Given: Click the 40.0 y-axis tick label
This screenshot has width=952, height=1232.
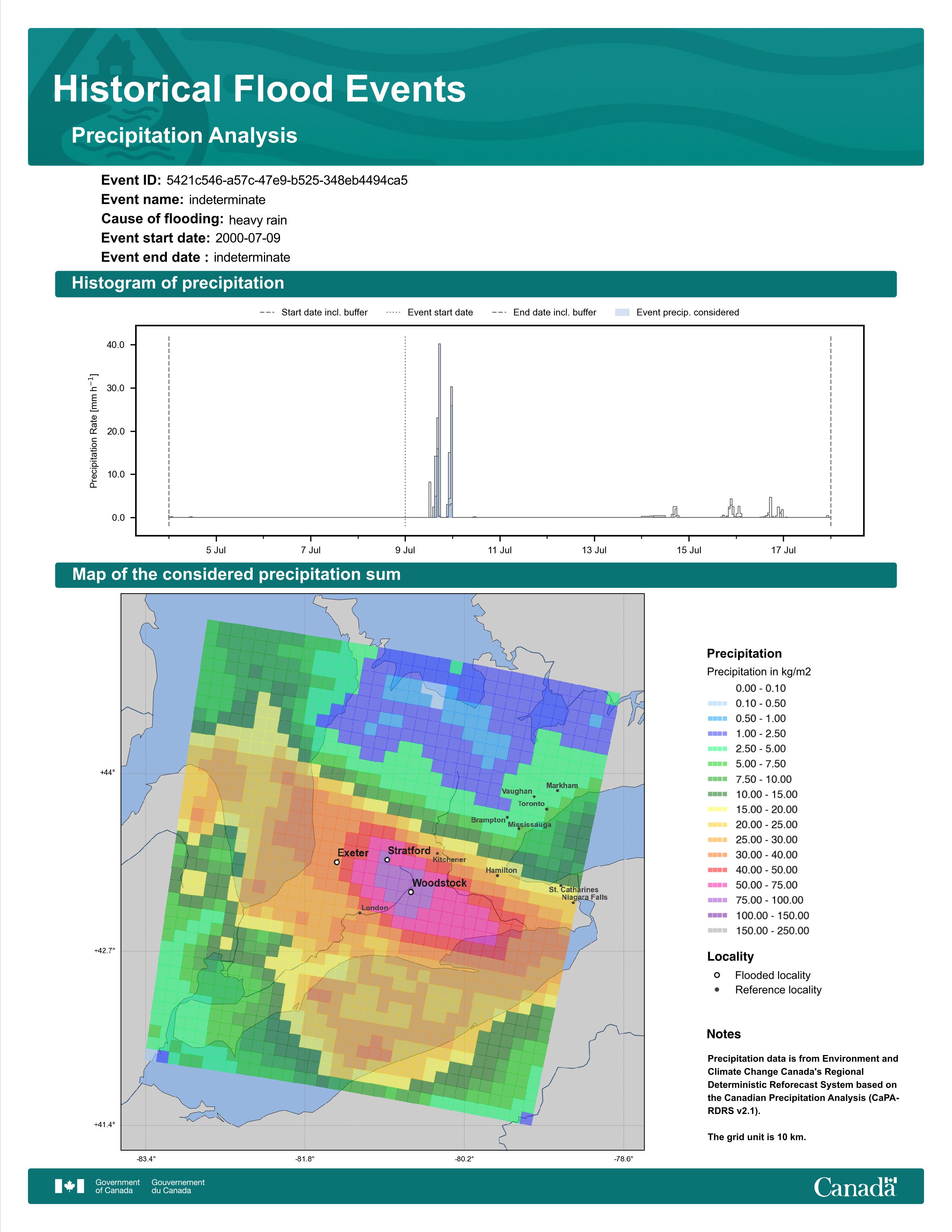Looking at the screenshot, I should [116, 345].
